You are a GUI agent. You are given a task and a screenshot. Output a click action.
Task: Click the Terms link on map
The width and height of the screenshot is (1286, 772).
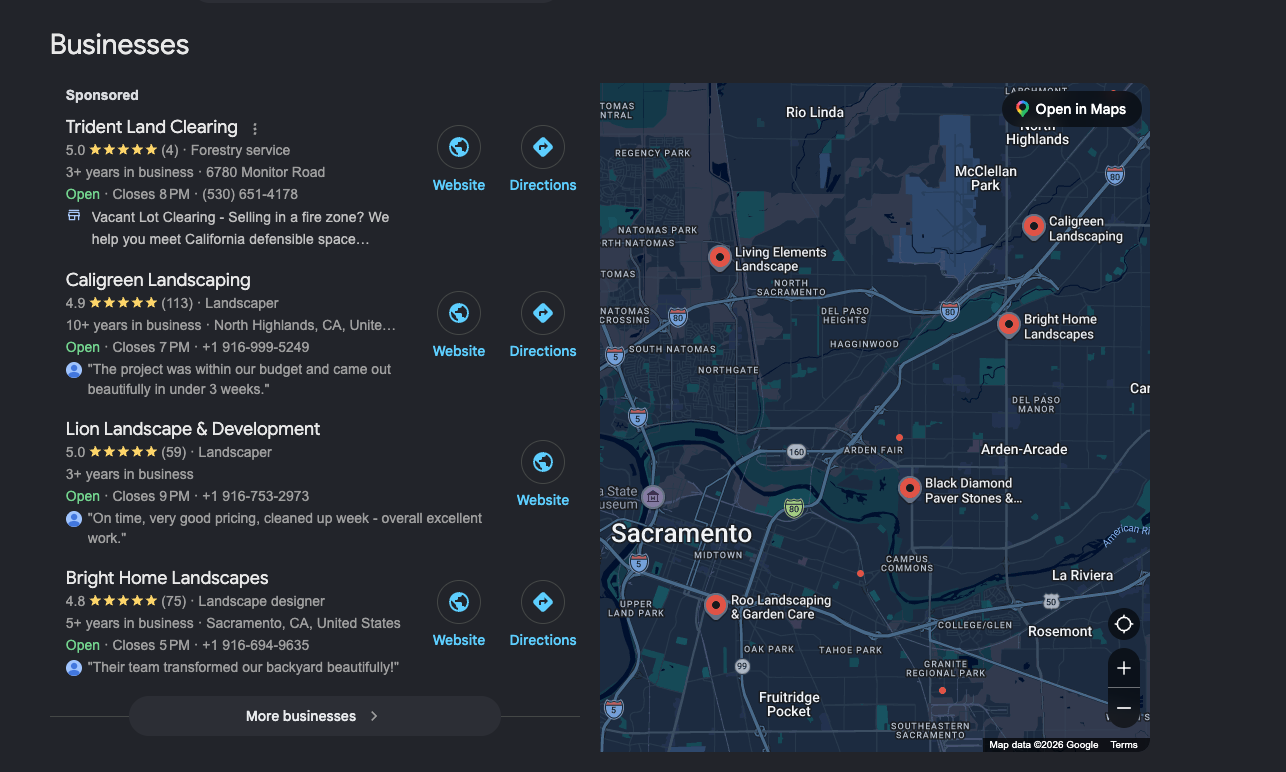click(1124, 744)
